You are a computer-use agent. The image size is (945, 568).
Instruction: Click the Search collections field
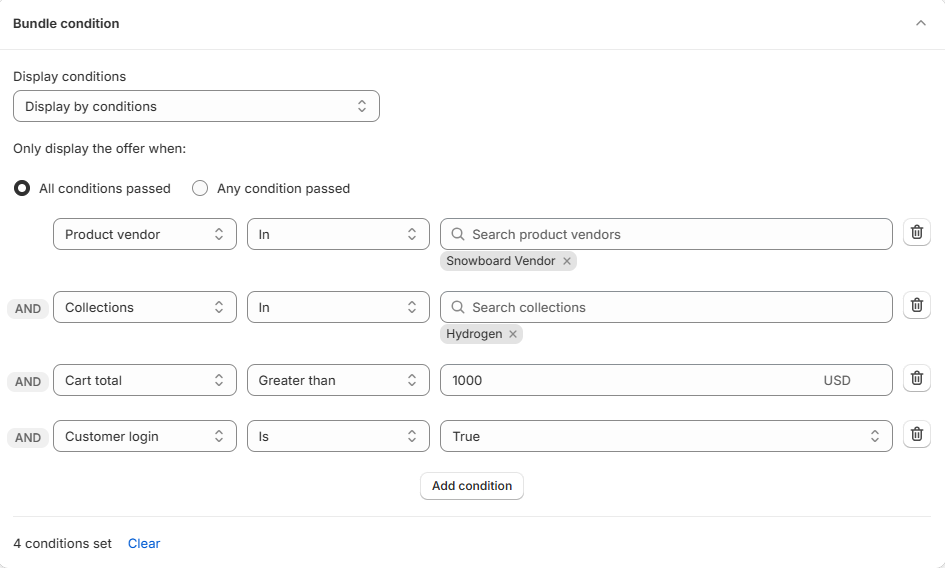coord(676,307)
